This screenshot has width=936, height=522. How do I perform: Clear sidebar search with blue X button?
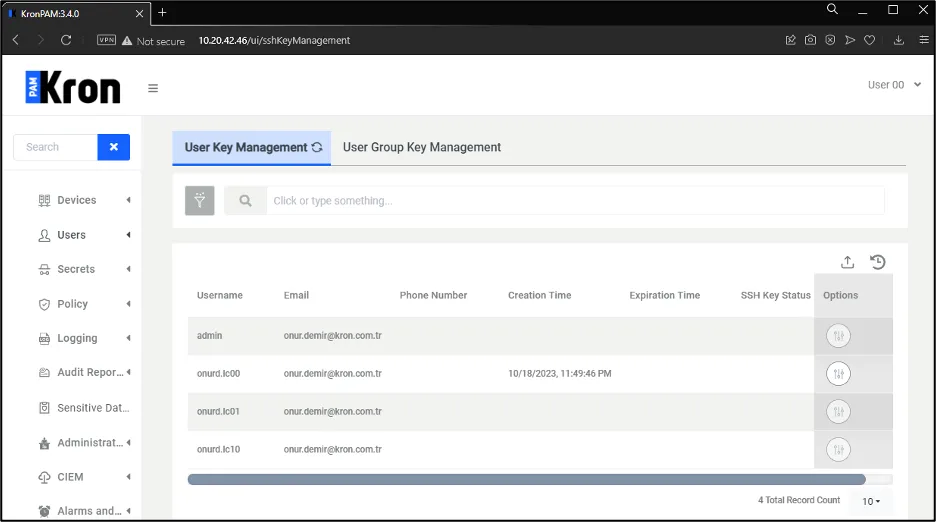113,147
